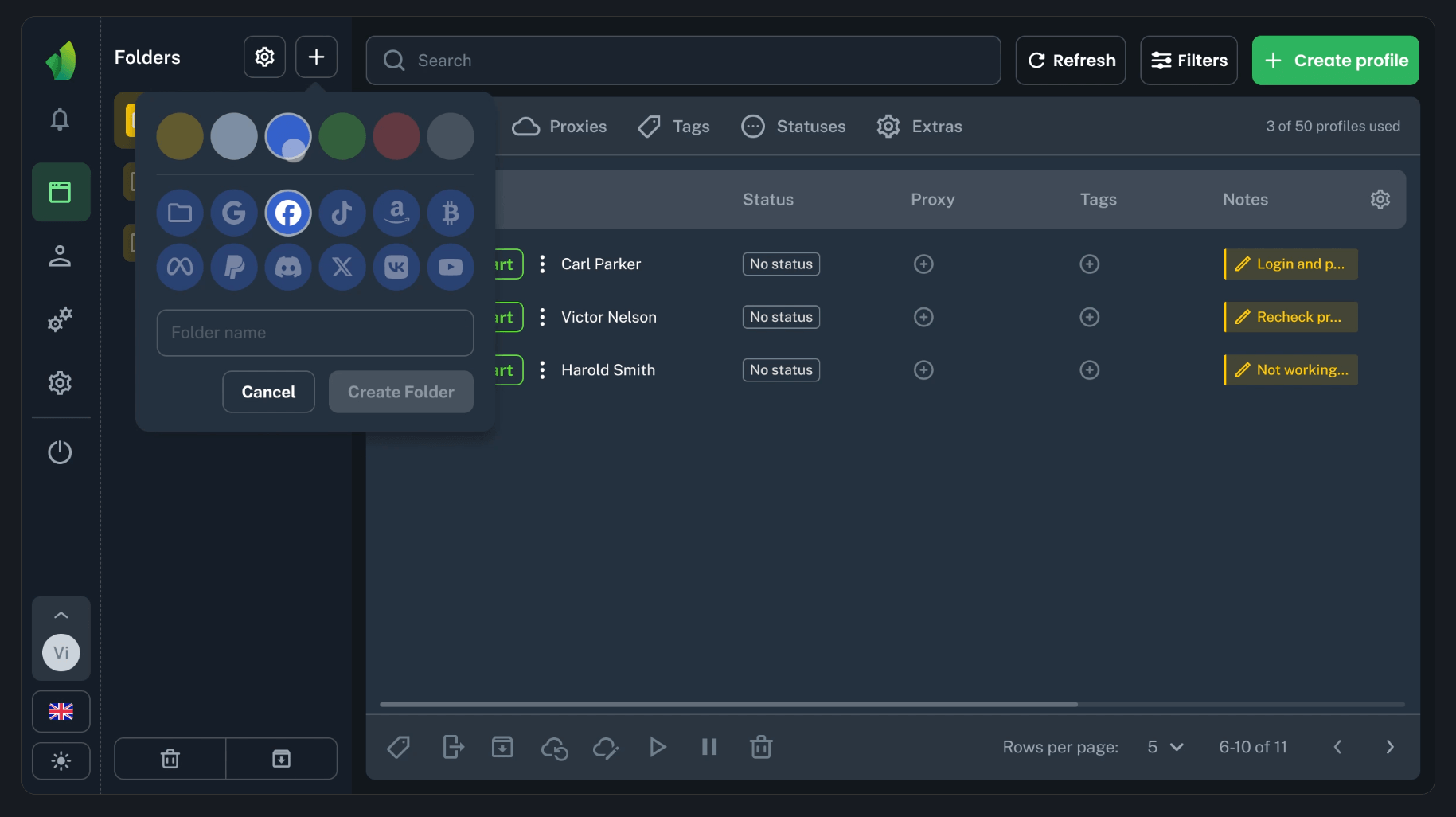Set status for Harold Smith

(x=781, y=370)
